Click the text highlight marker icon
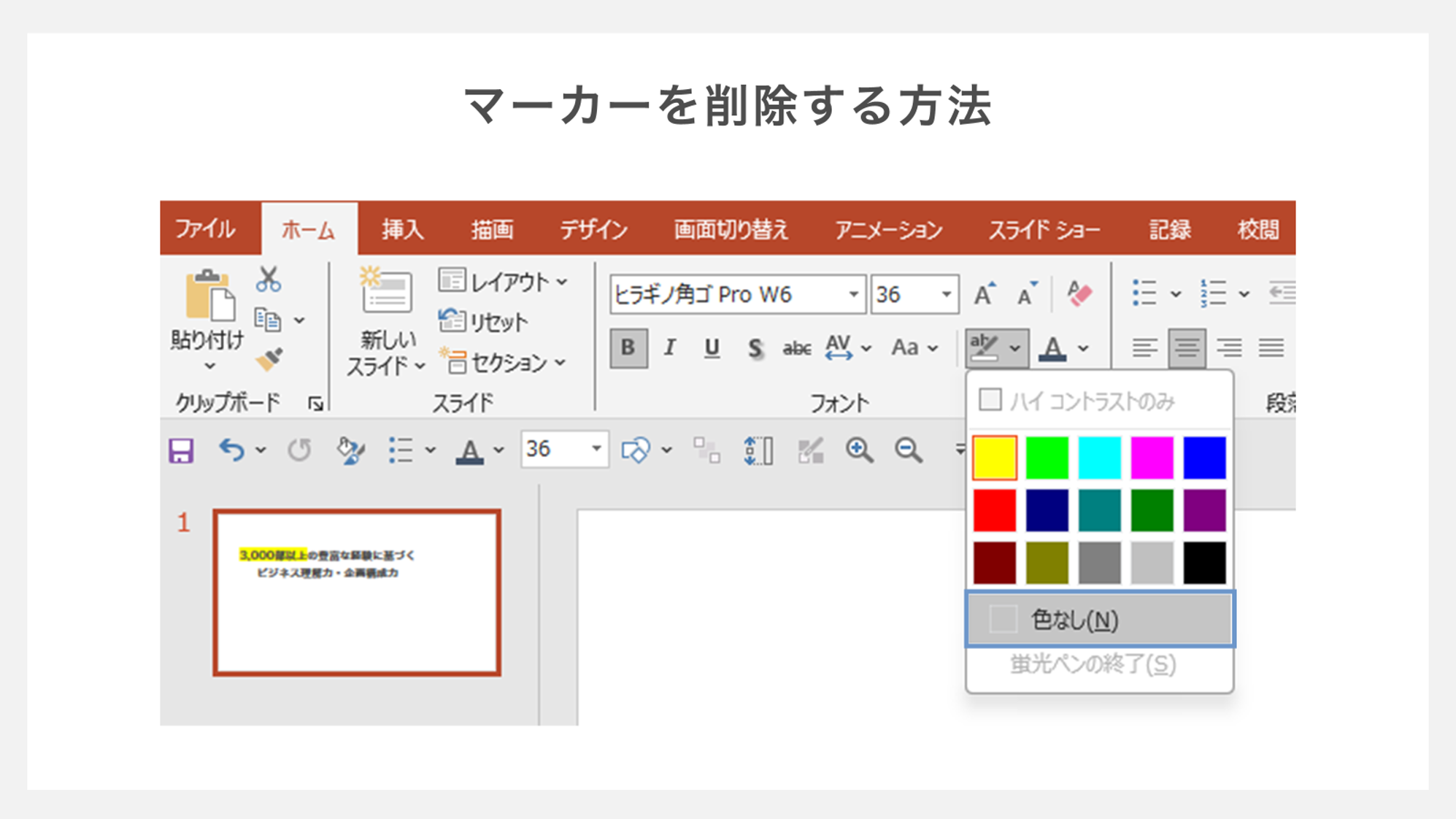1456x819 pixels. click(984, 347)
